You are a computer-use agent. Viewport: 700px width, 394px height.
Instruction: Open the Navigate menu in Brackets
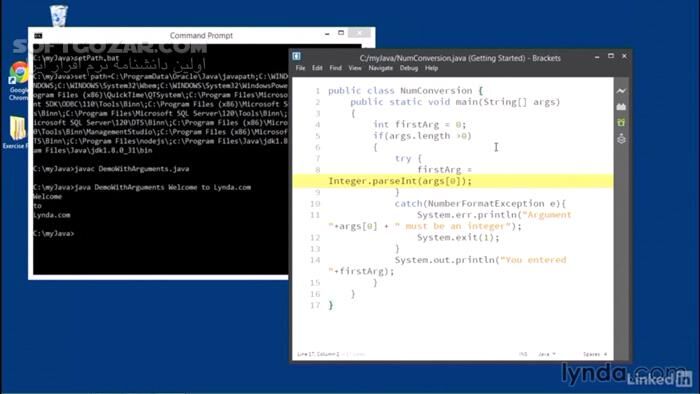pos(380,68)
